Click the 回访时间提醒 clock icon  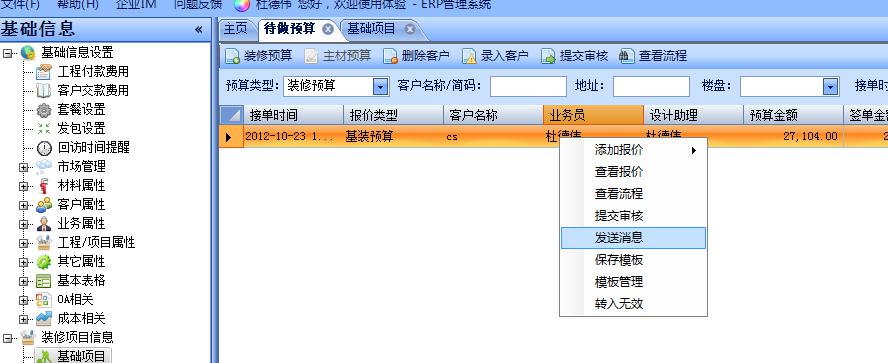click(x=44, y=148)
